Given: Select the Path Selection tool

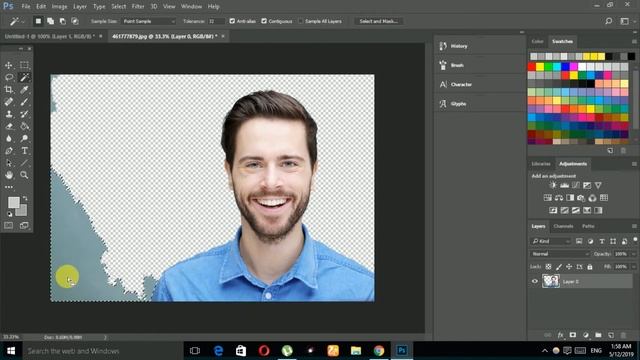Looking at the screenshot, I should click(9, 163).
